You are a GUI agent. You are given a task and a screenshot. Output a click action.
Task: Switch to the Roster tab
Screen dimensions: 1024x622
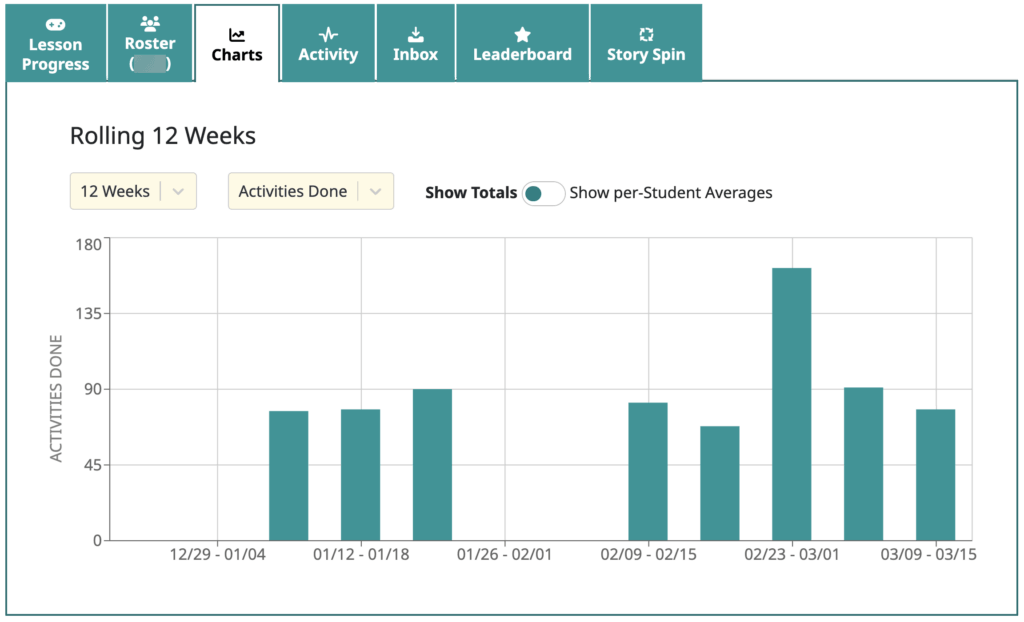point(149,42)
